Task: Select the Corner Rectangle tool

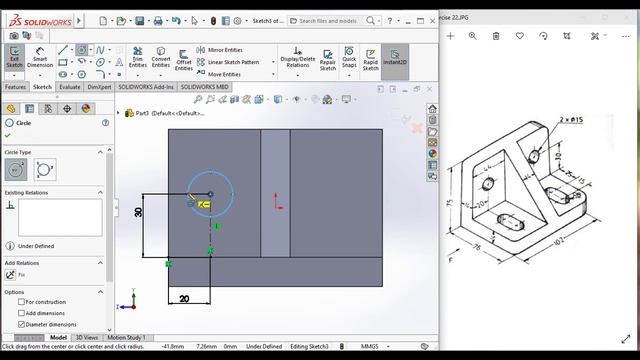Action: tap(62, 62)
